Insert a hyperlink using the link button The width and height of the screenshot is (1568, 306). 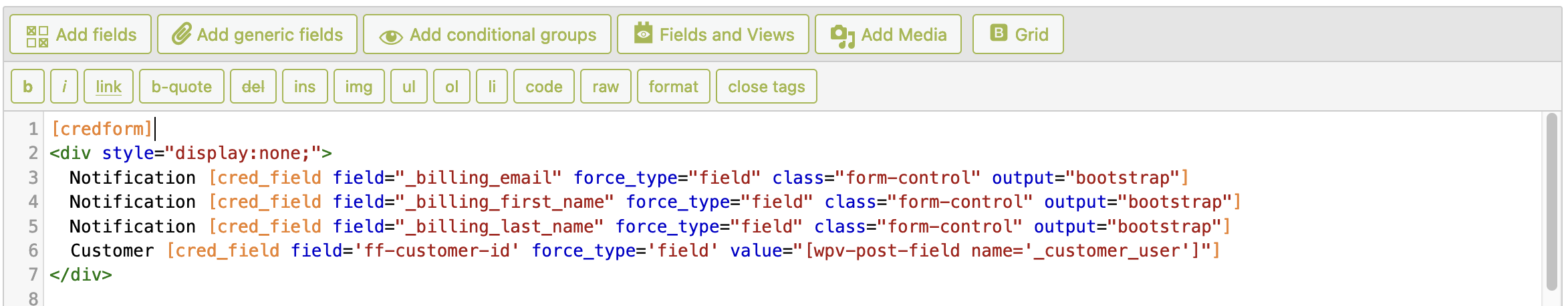(108, 87)
